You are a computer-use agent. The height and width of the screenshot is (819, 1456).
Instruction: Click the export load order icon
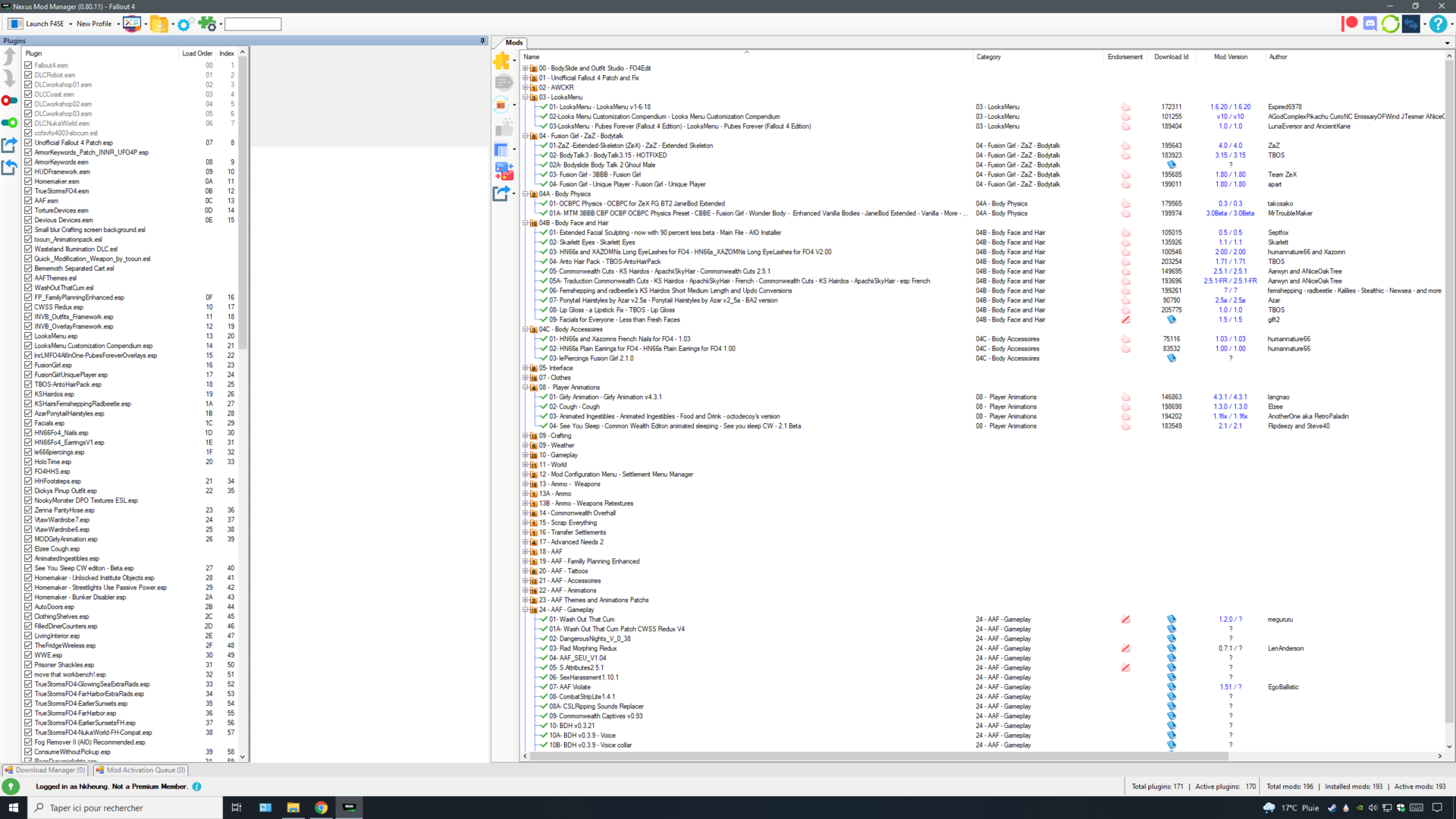(9, 144)
